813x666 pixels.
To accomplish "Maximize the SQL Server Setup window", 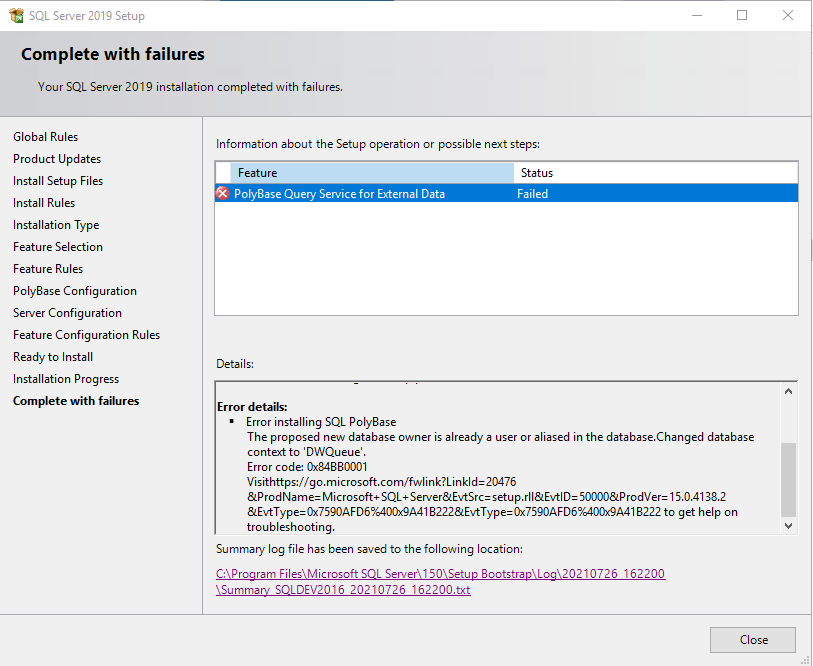I will (742, 16).
